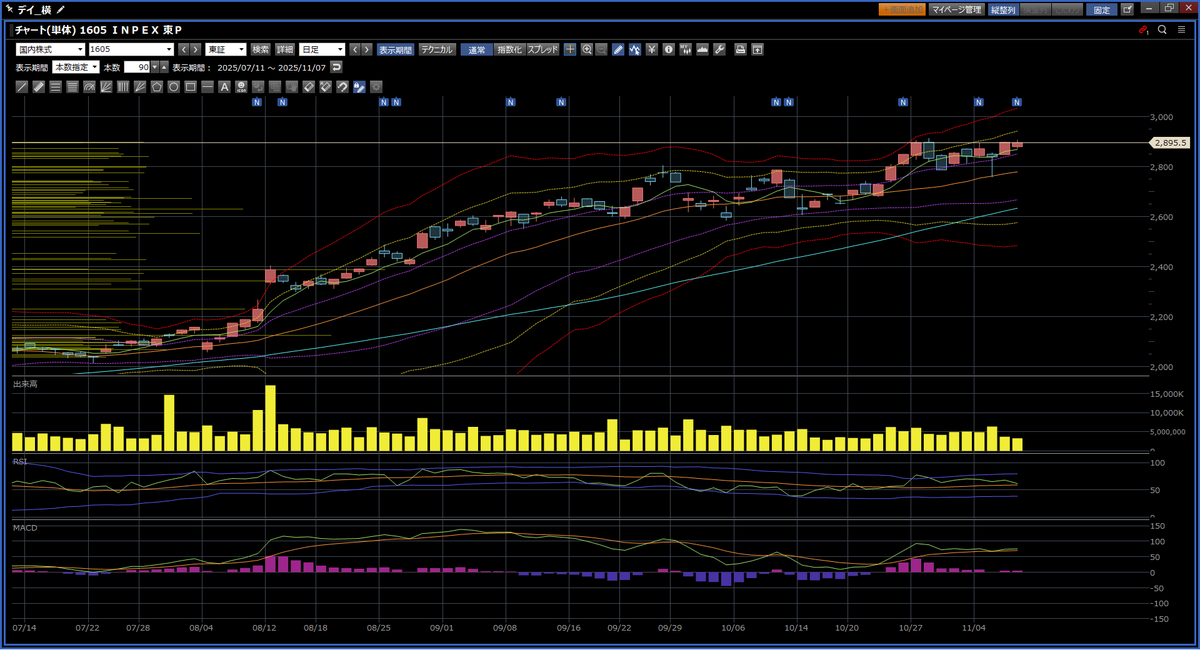Open the 東証 exchange dropdown
The width and height of the screenshot is (1200, 650).
tap(225, 49)
